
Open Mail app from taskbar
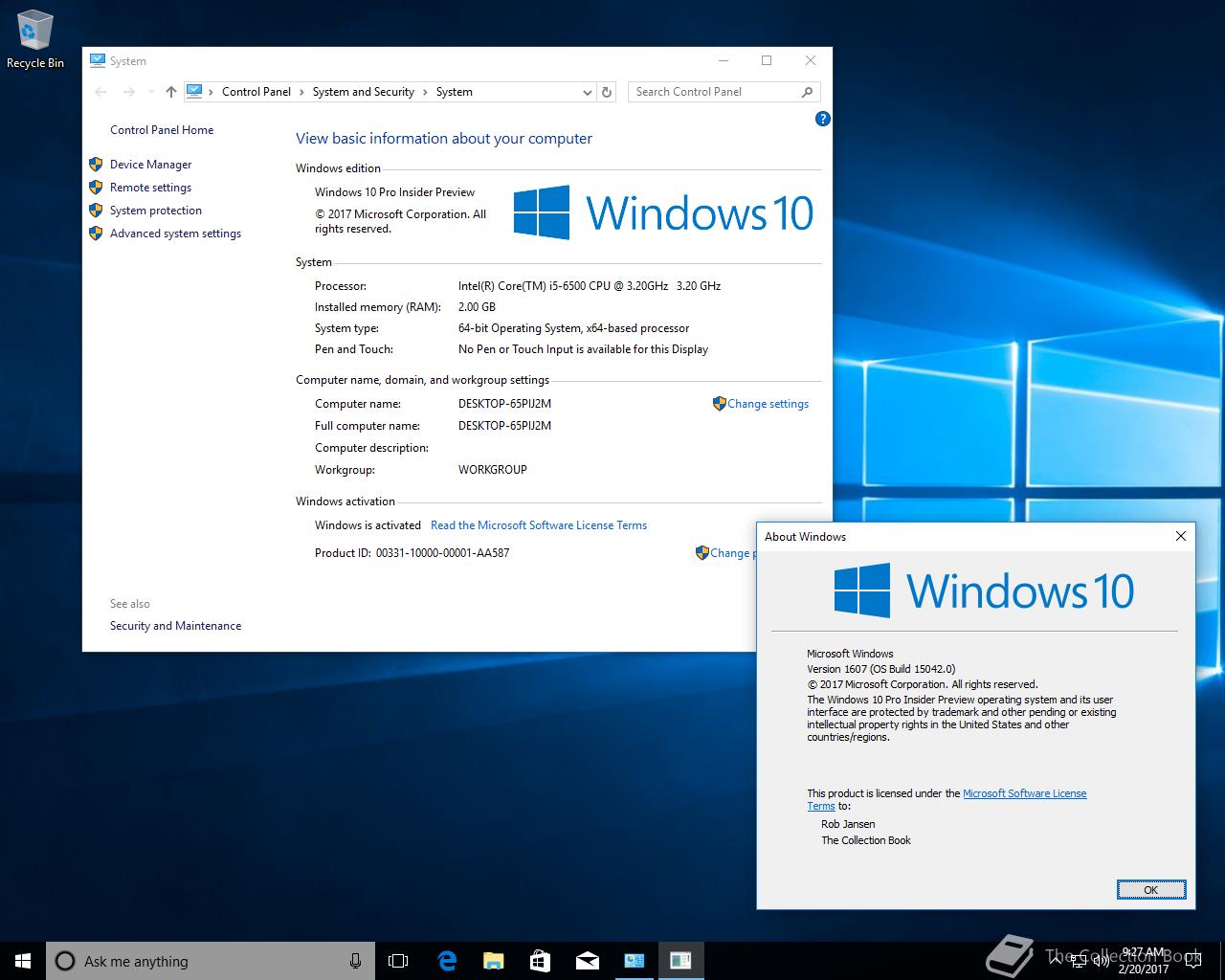coord(587,961)
